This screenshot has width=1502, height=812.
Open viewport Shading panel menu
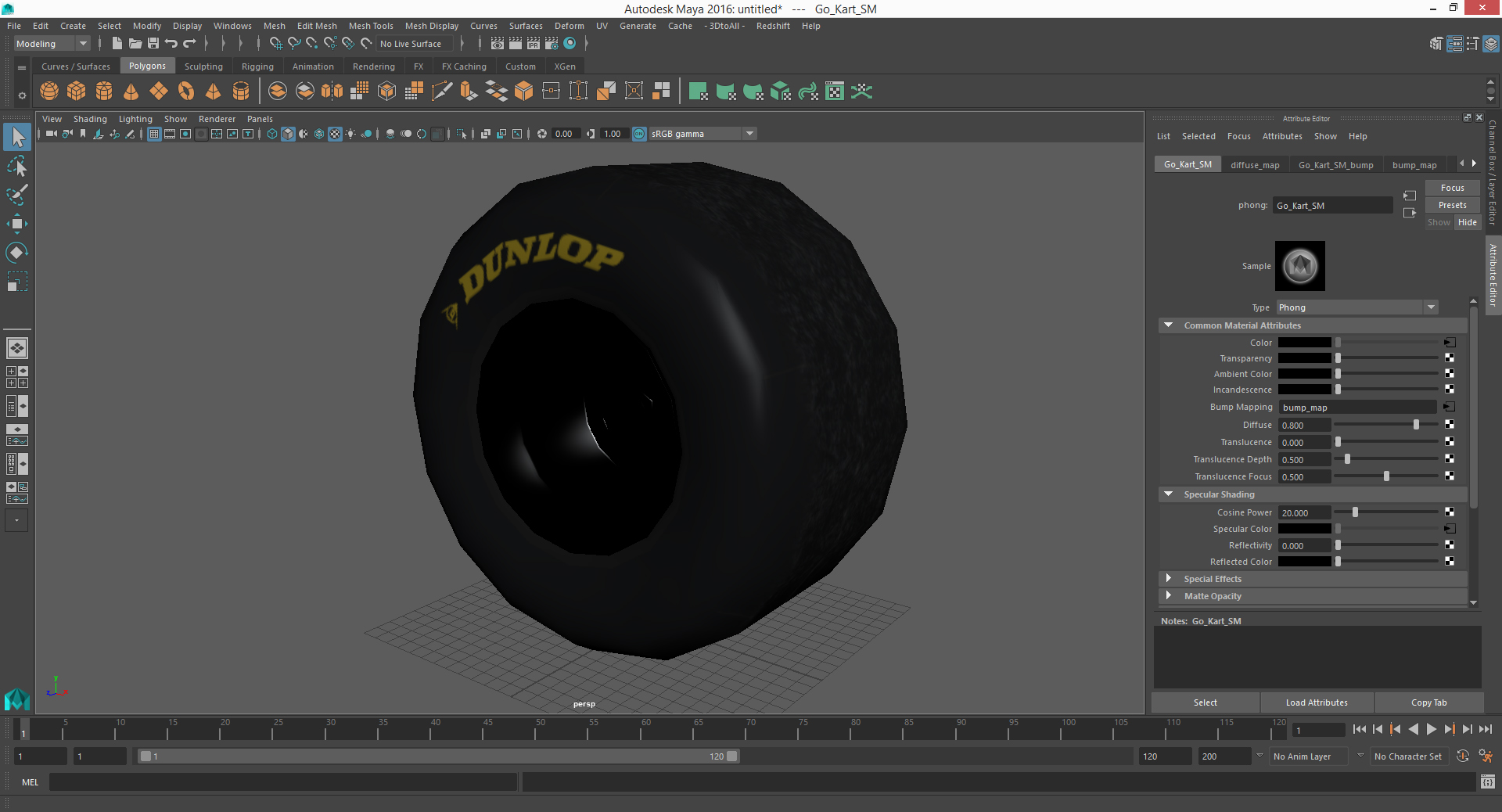[x=90, y=119]
